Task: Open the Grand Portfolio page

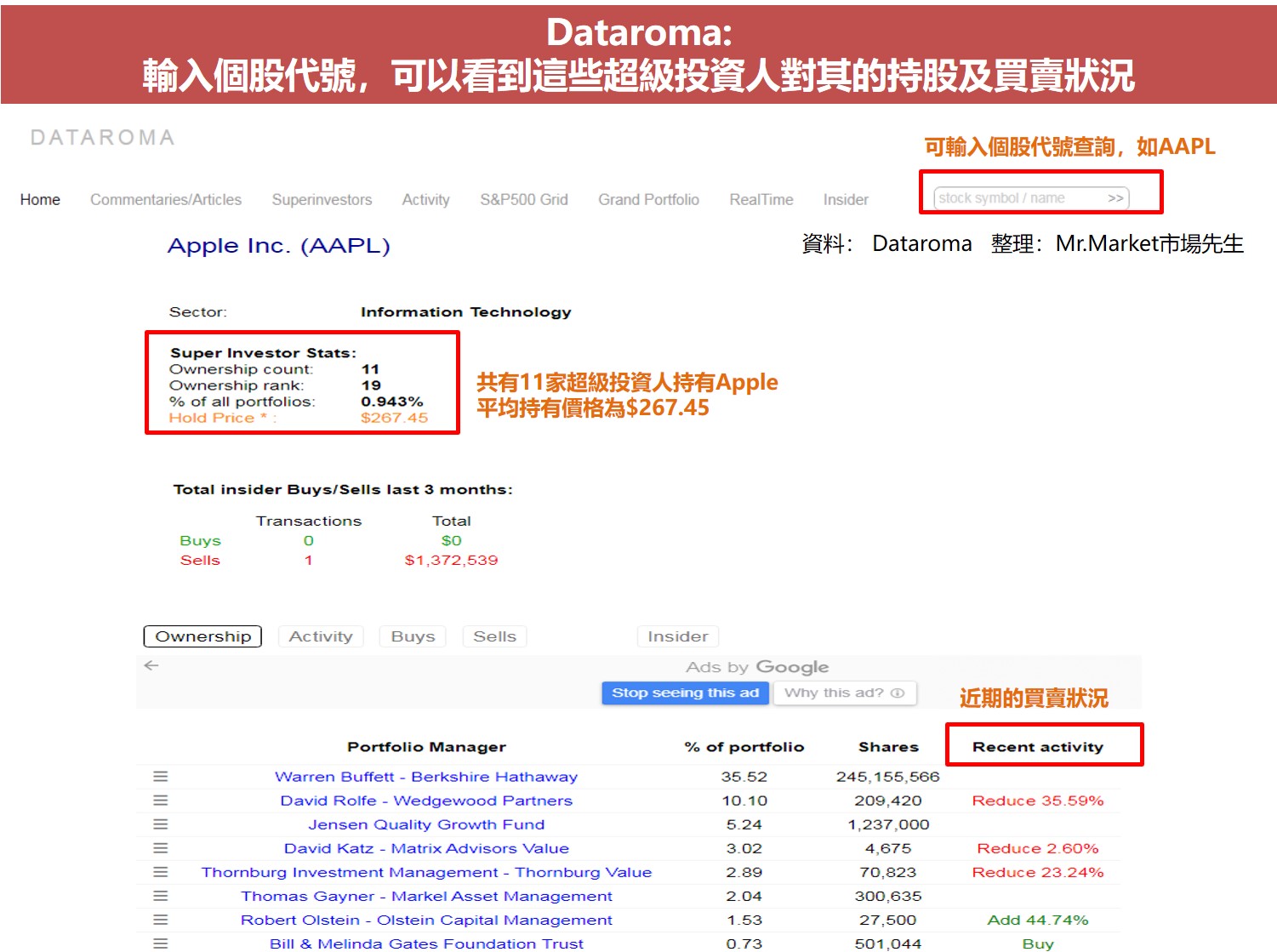Action: click(x=648, y=200)
